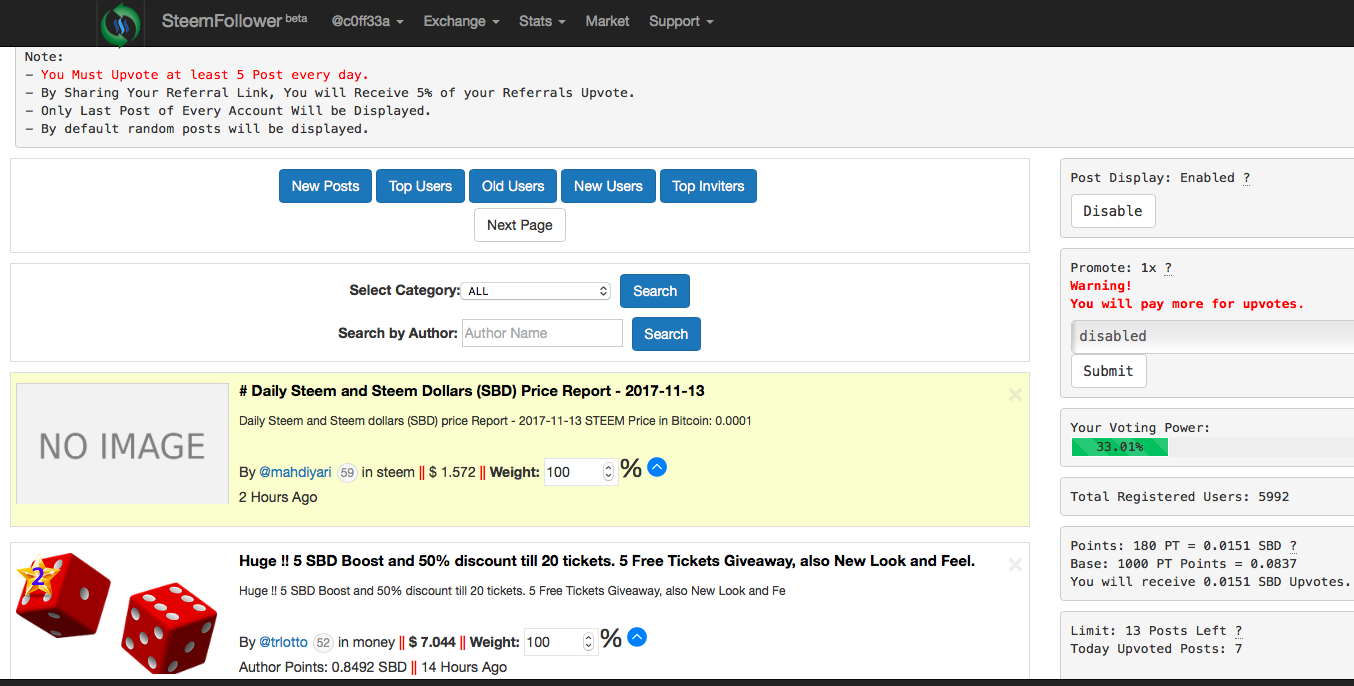Submit the promote setting
The width and height of the screenshot is (1354, 686).
coord(1108,371)
